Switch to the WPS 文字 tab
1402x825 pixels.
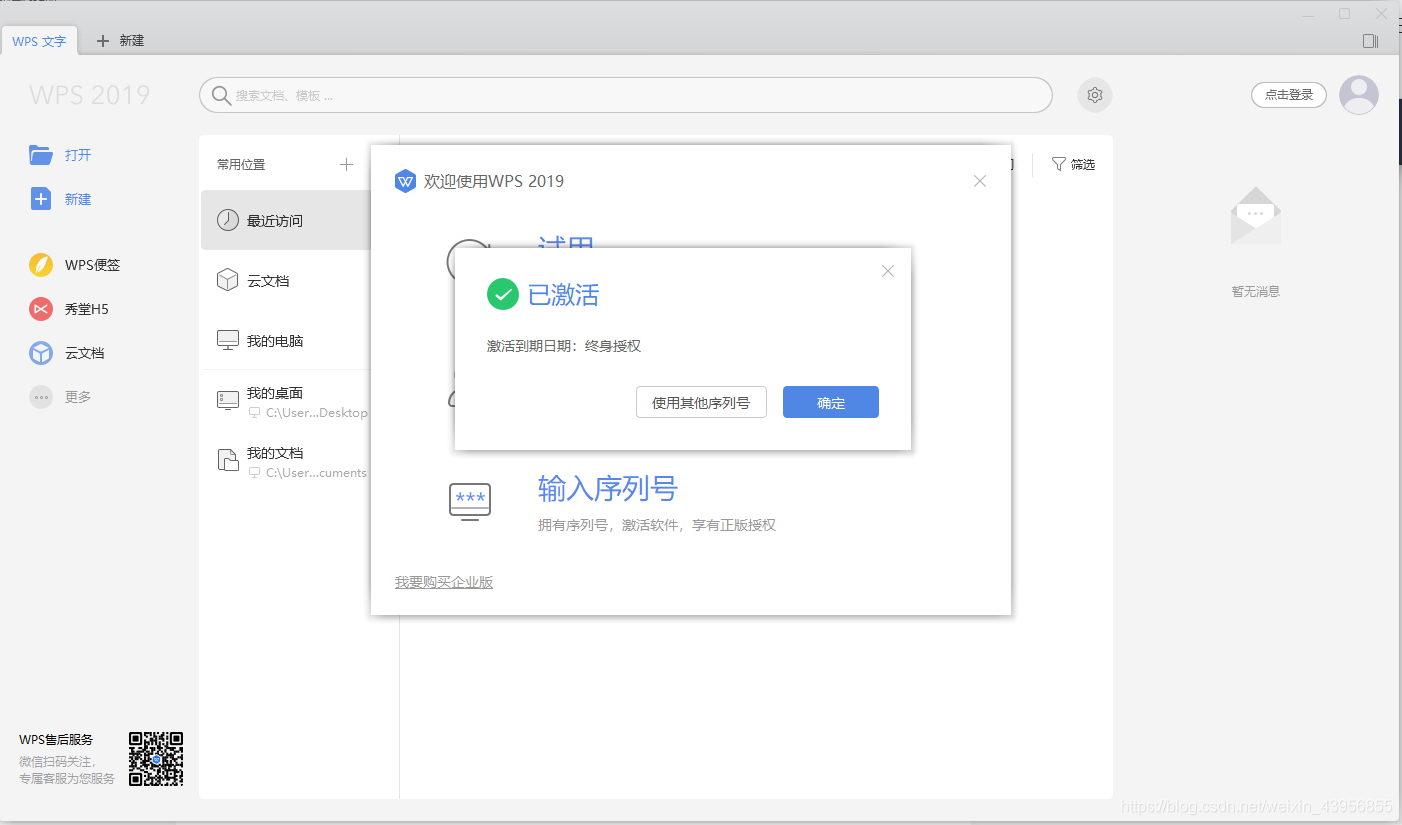click(39, 41)
